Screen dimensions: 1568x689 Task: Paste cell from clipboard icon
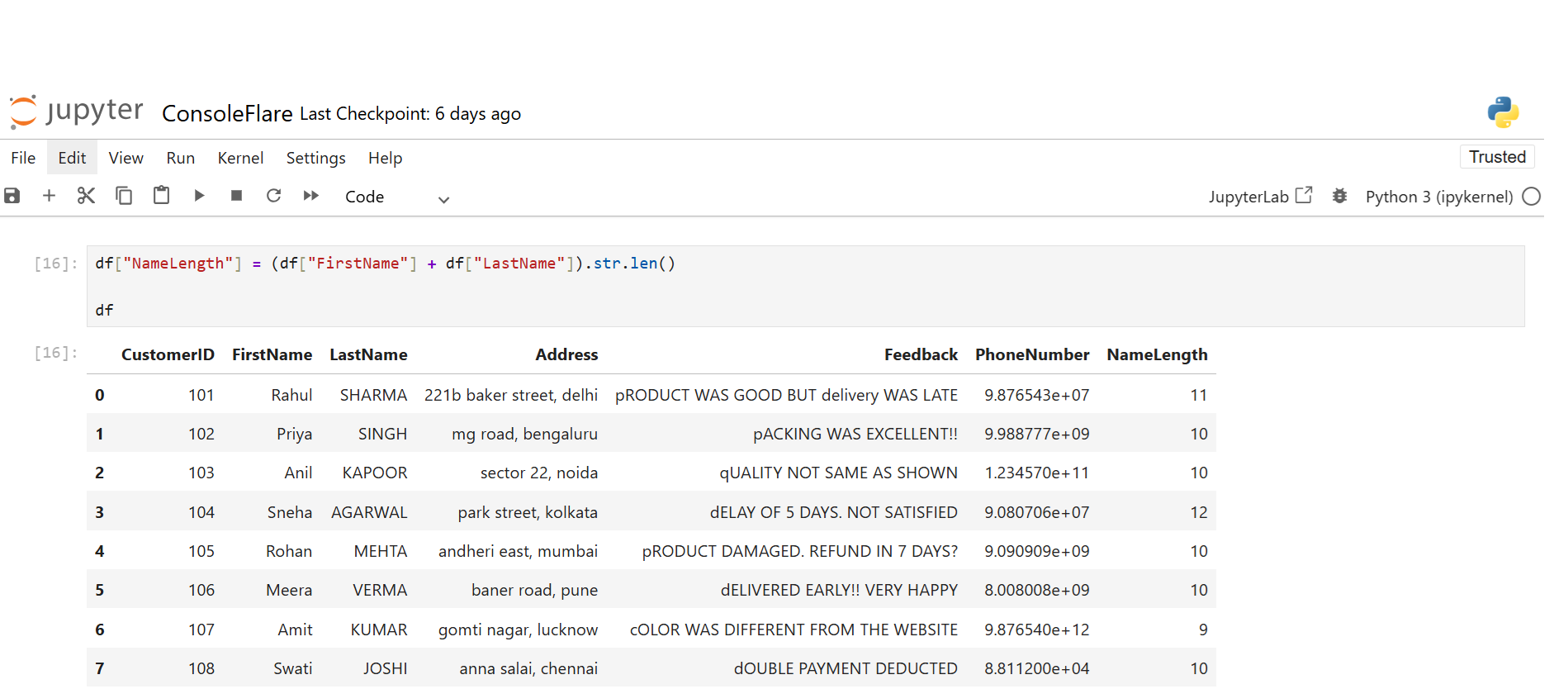click(162, 196)
